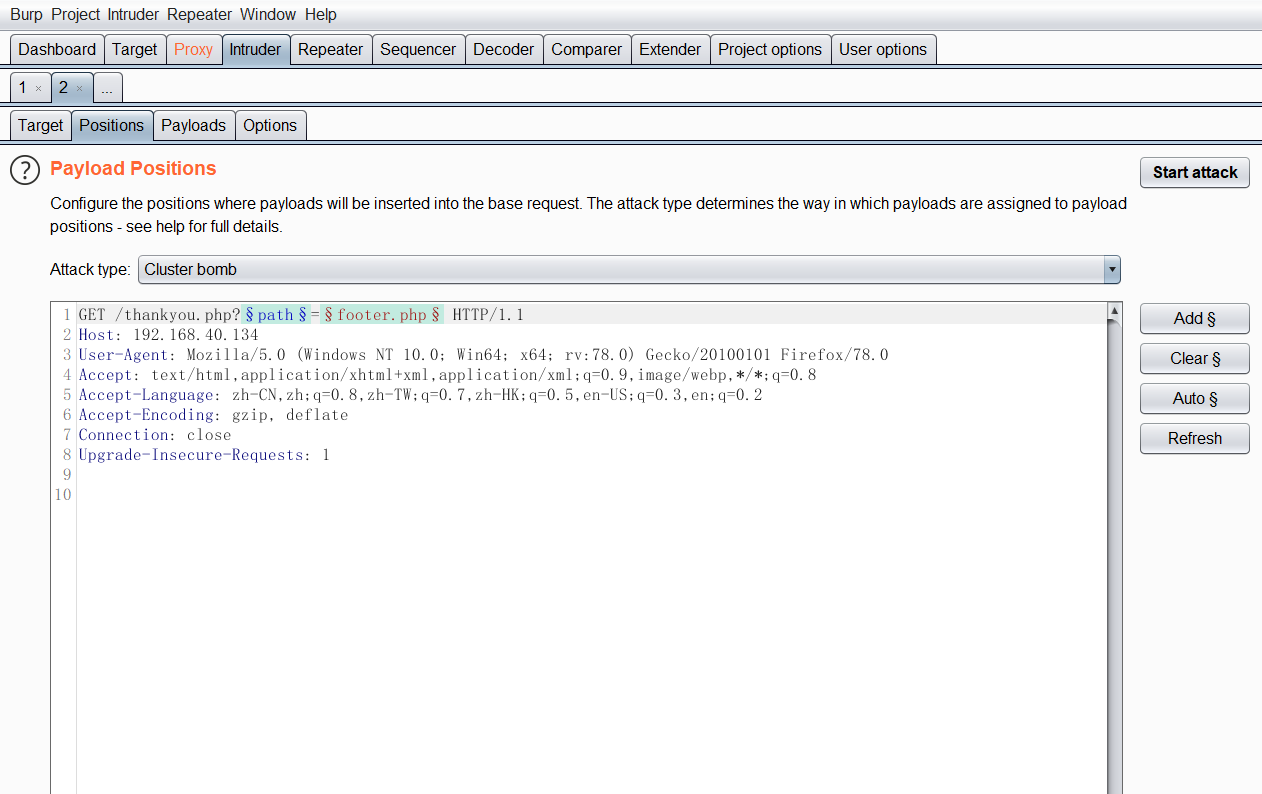
Task: Click the Clear § button
Action: tap(1195, 358)
